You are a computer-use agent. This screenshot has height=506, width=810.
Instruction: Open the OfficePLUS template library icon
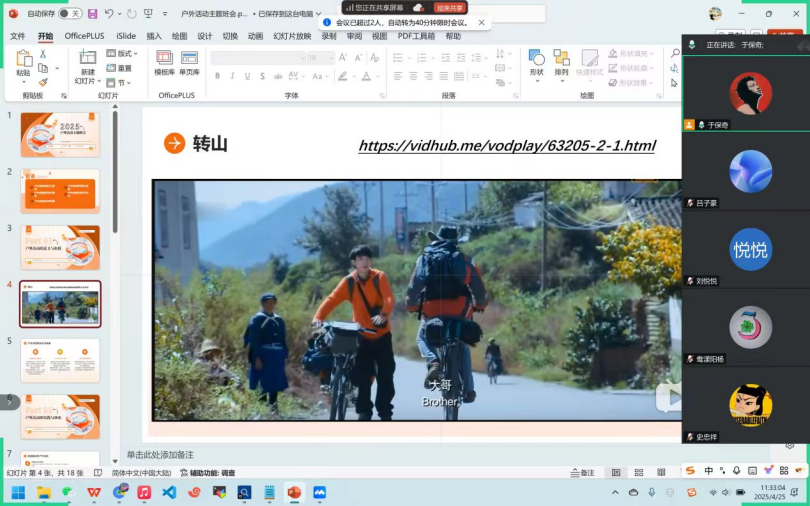(x=164, y=62)
